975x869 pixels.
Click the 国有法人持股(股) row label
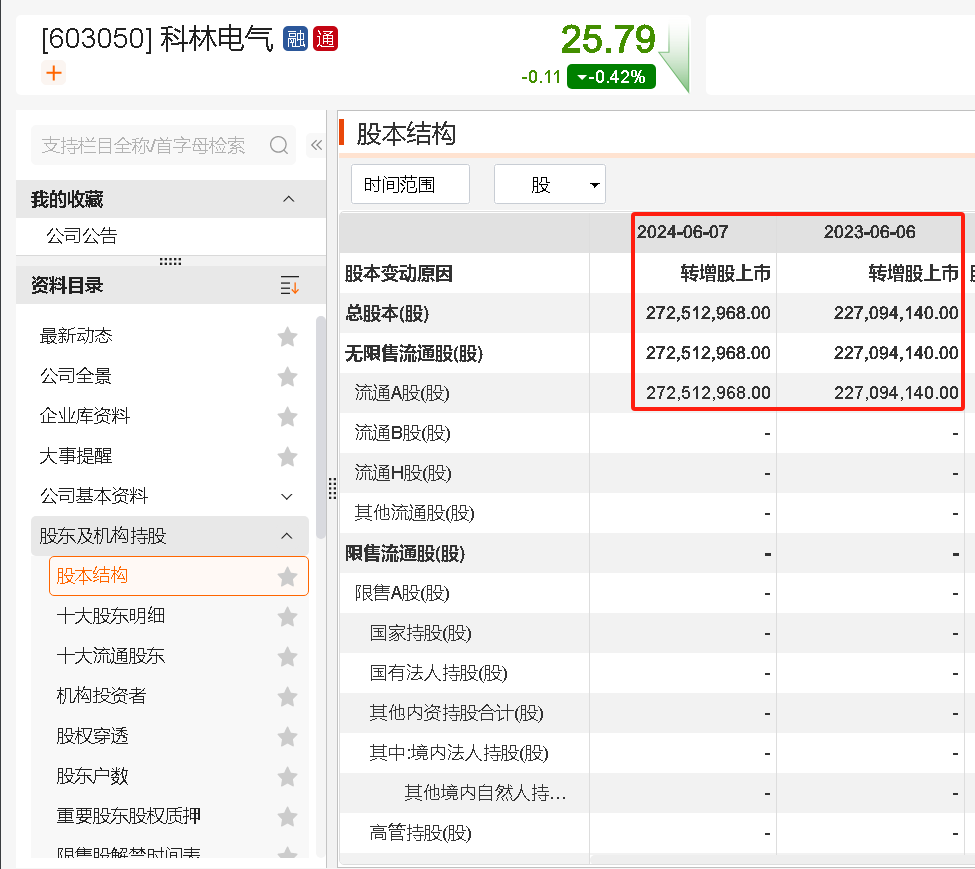coord(438,673)
